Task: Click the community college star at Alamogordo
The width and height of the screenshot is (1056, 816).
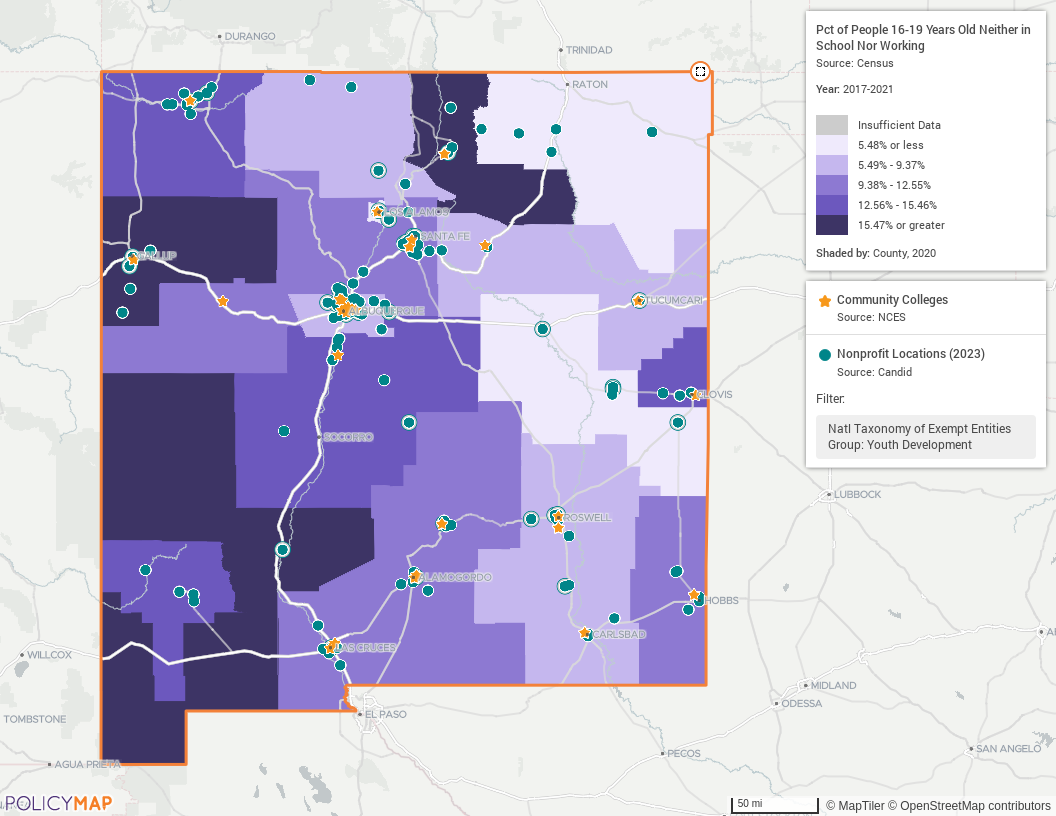Action: click(x=414, y=577)
